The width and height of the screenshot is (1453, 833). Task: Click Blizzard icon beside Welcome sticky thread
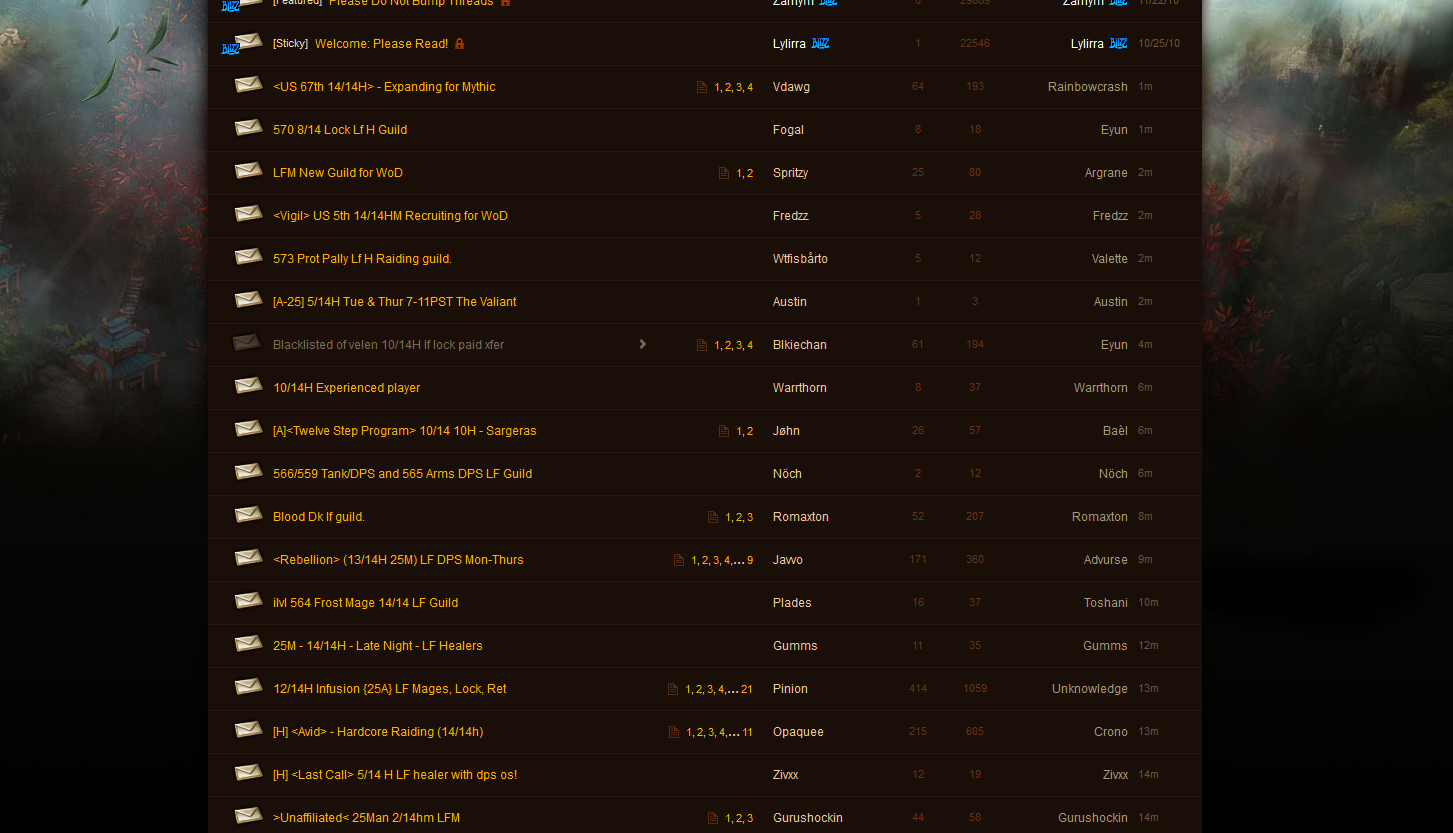coord(230,47)
